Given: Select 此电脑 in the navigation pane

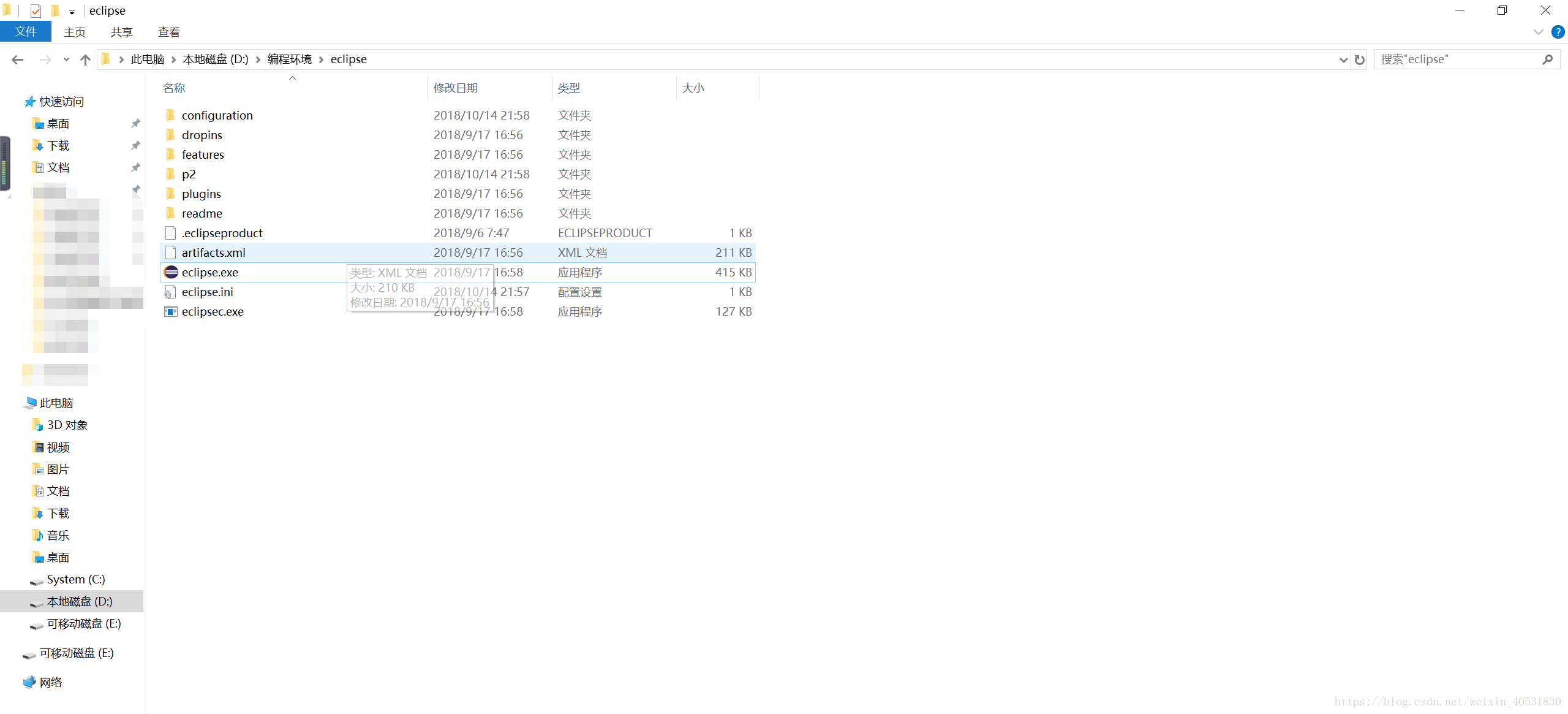Looking at the screenshot, I should point(56,403).
